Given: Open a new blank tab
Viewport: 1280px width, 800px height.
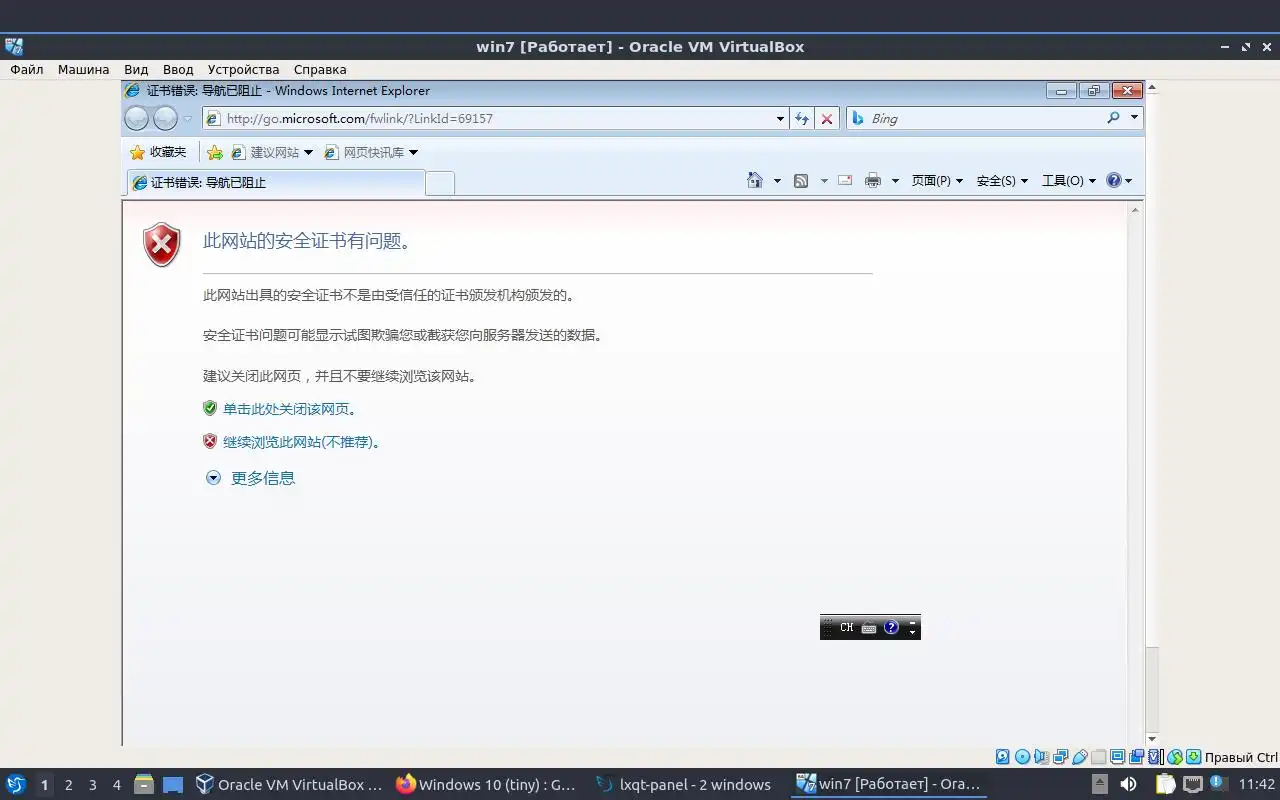Looking at the screenshot, I should click(440, 183).
